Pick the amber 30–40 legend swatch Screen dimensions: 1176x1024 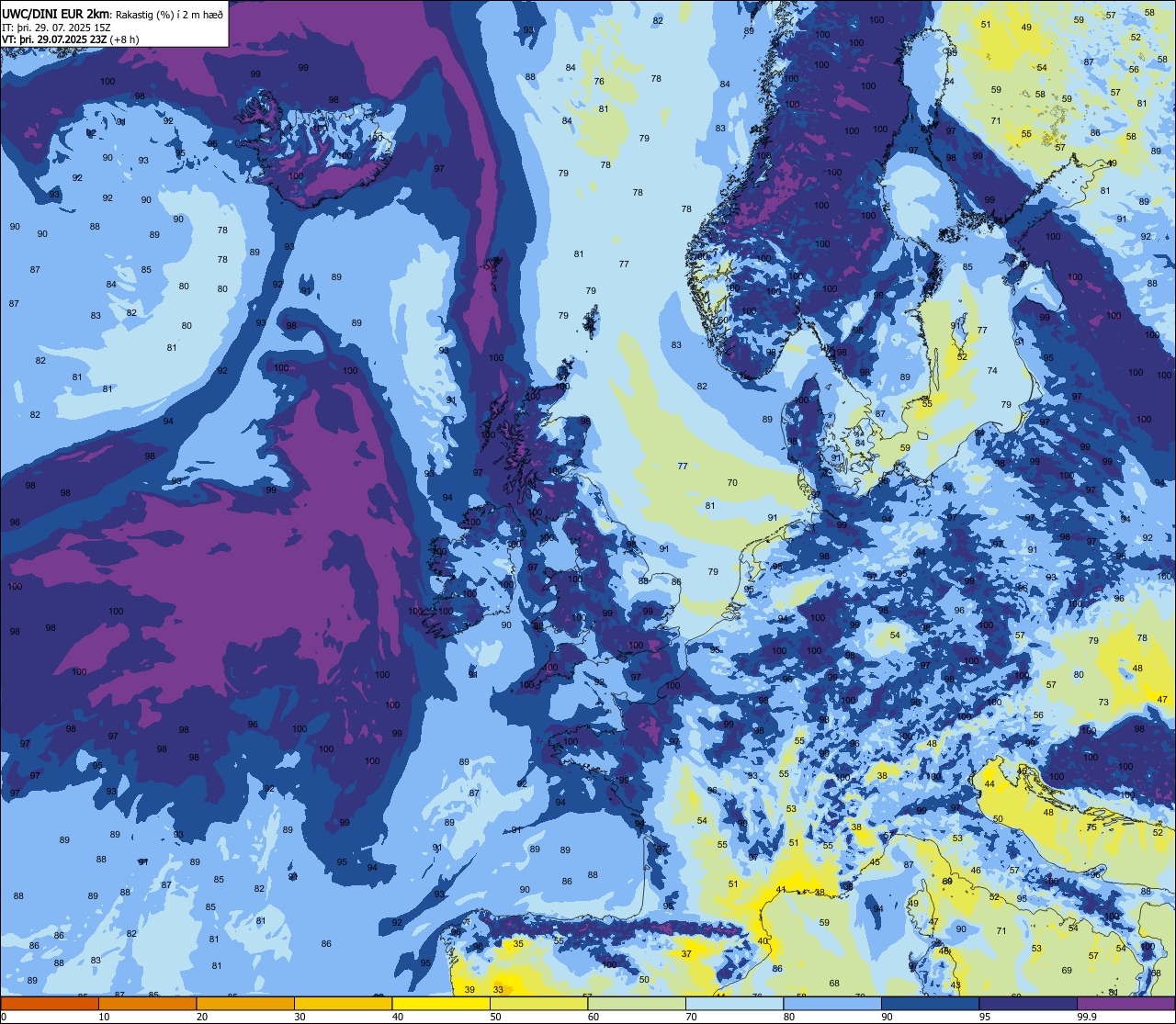[x=343, y=1003]
